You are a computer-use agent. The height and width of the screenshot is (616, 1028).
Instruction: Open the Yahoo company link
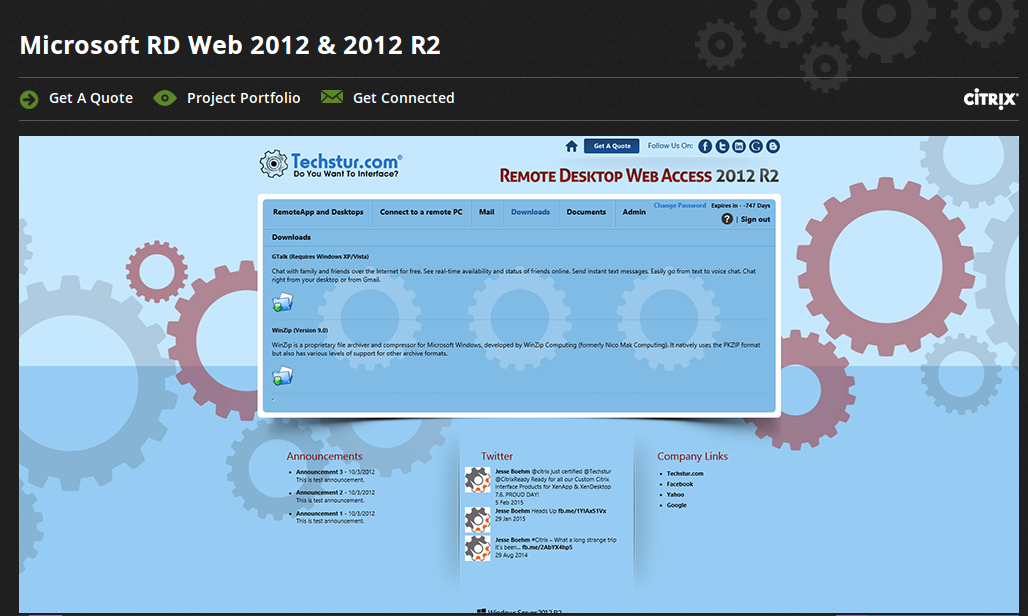coord(675,495)
